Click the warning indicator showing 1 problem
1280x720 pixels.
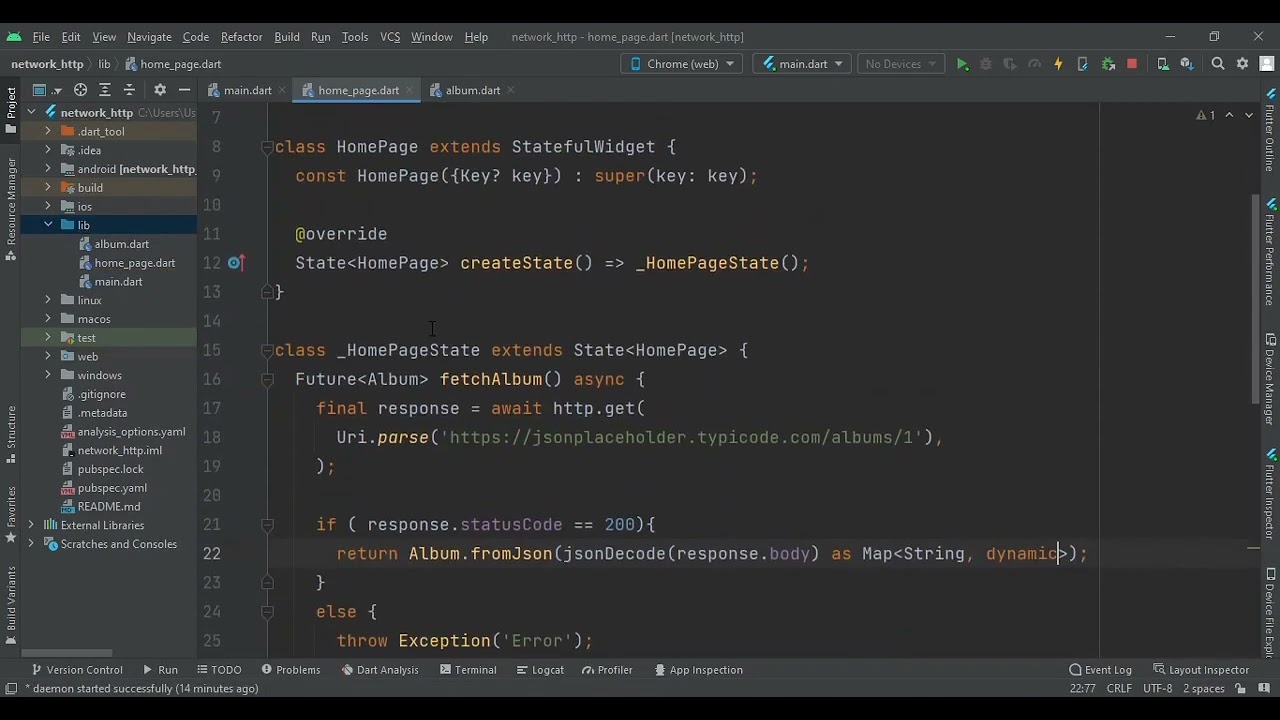click(1205, 116)
